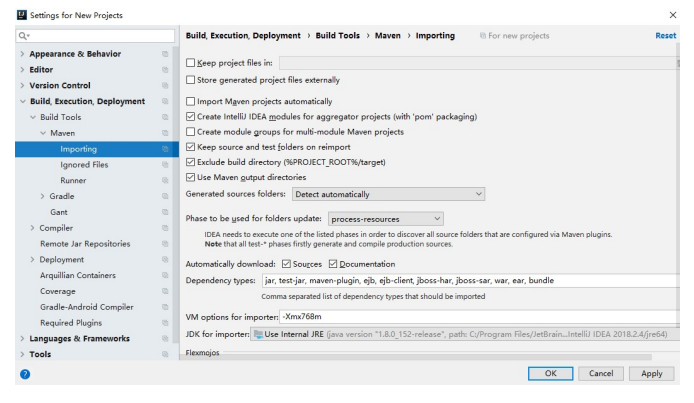
Task: Collapse the Build Tools node
Action: coord(33,117)
